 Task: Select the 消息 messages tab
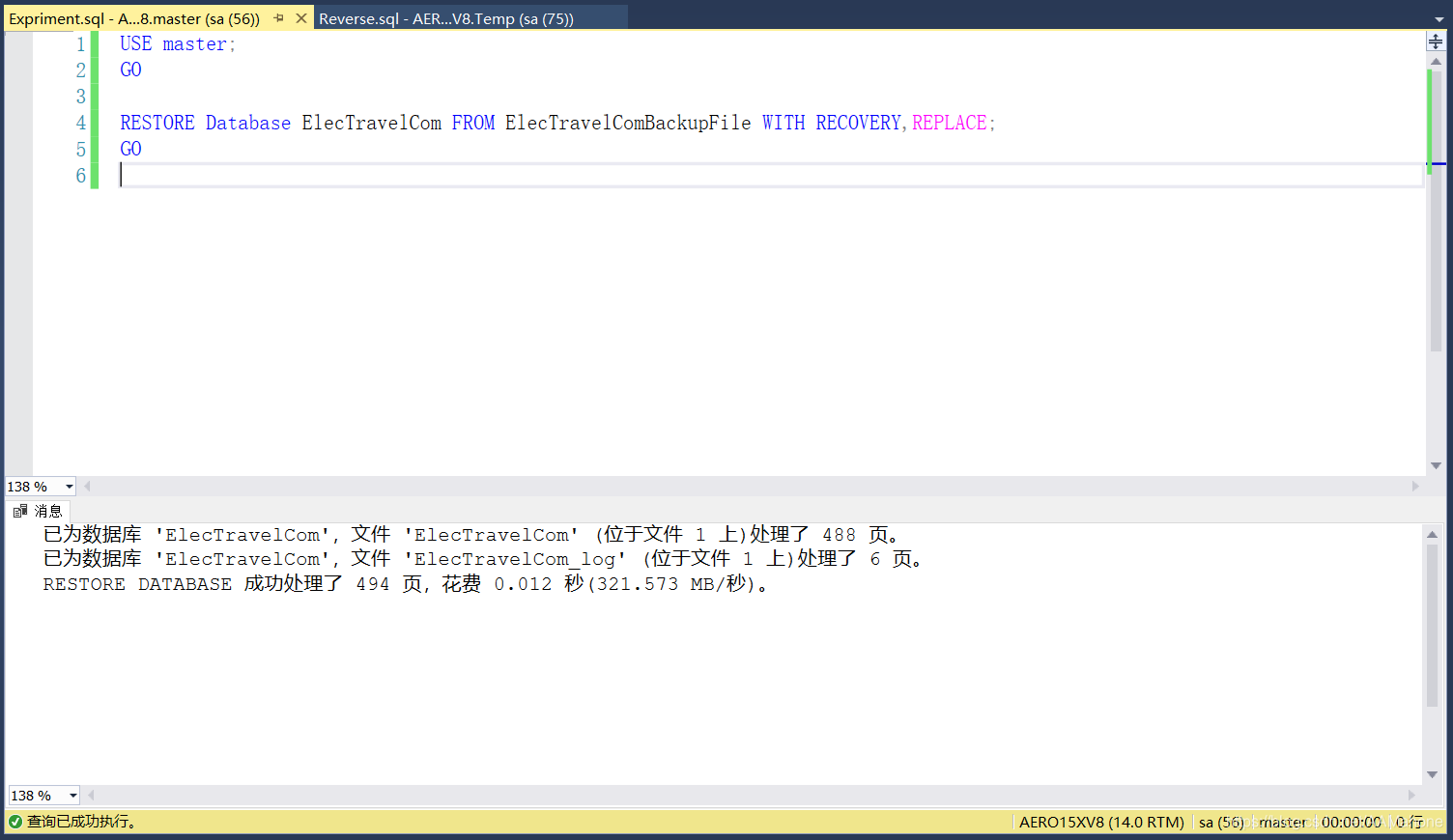pyautogui.click(x=38, y=511)
